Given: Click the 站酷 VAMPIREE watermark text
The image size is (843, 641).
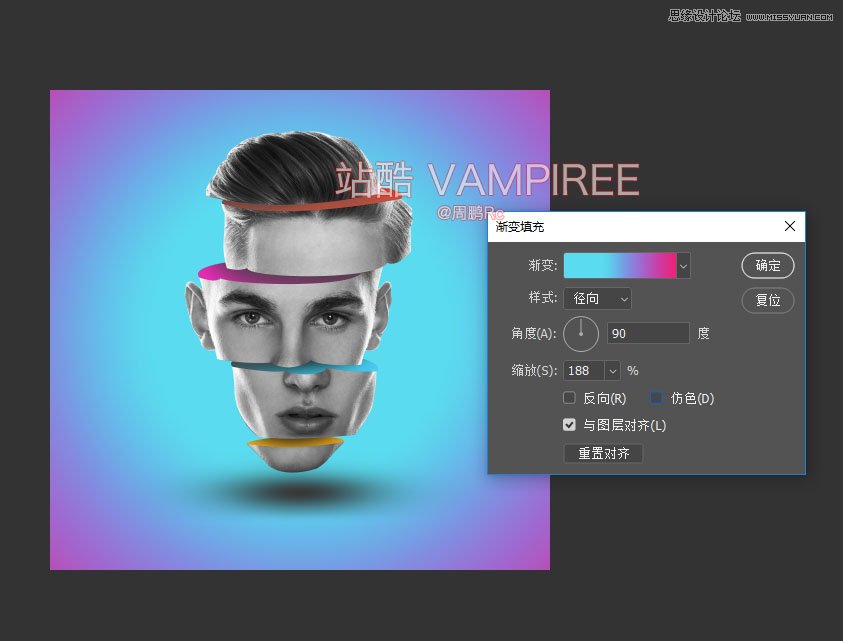Looking at the screenshot, I should coord(486,181).
